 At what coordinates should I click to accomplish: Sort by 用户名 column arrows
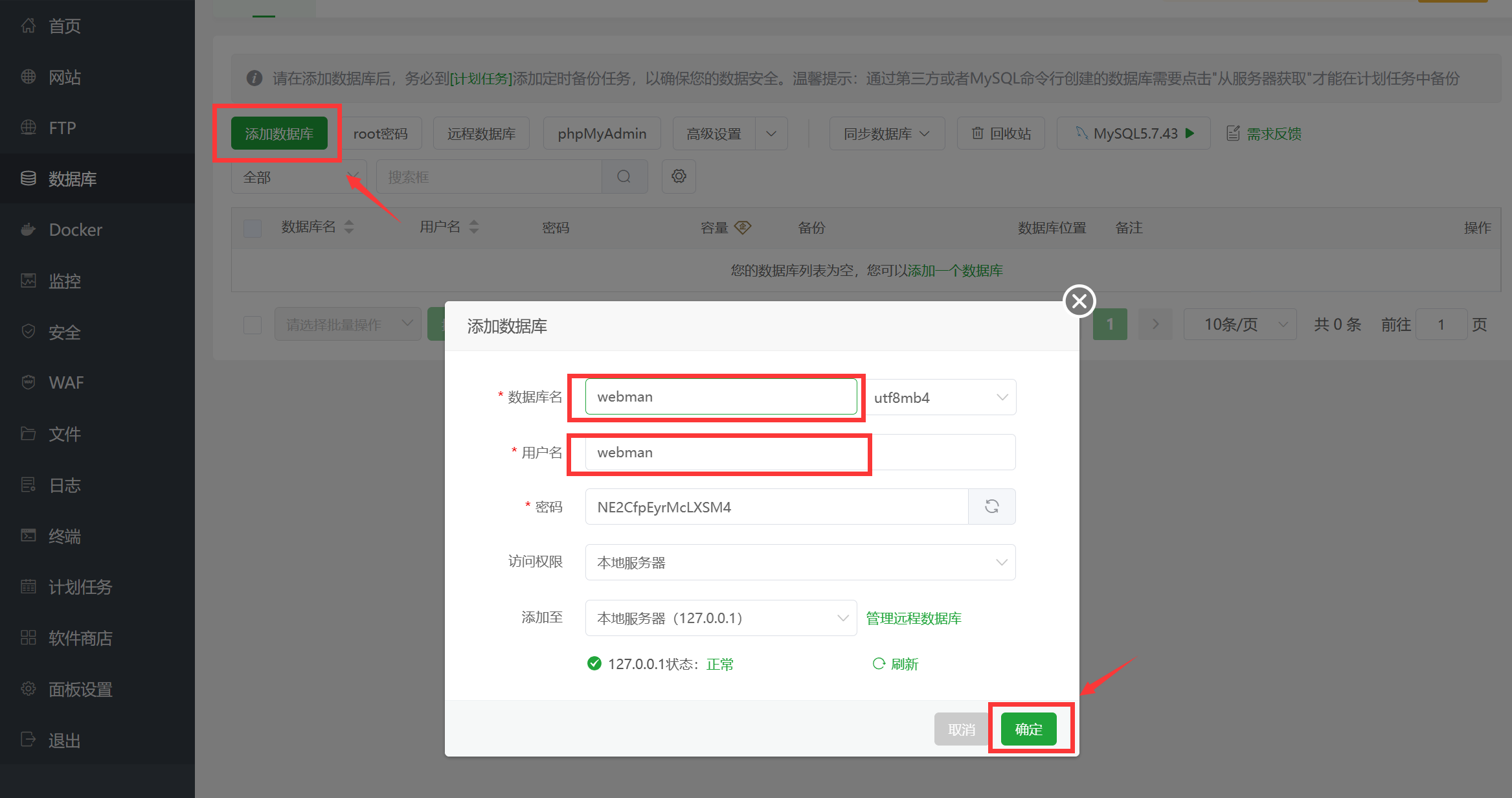pyautogui.click(x=474, y=227)
